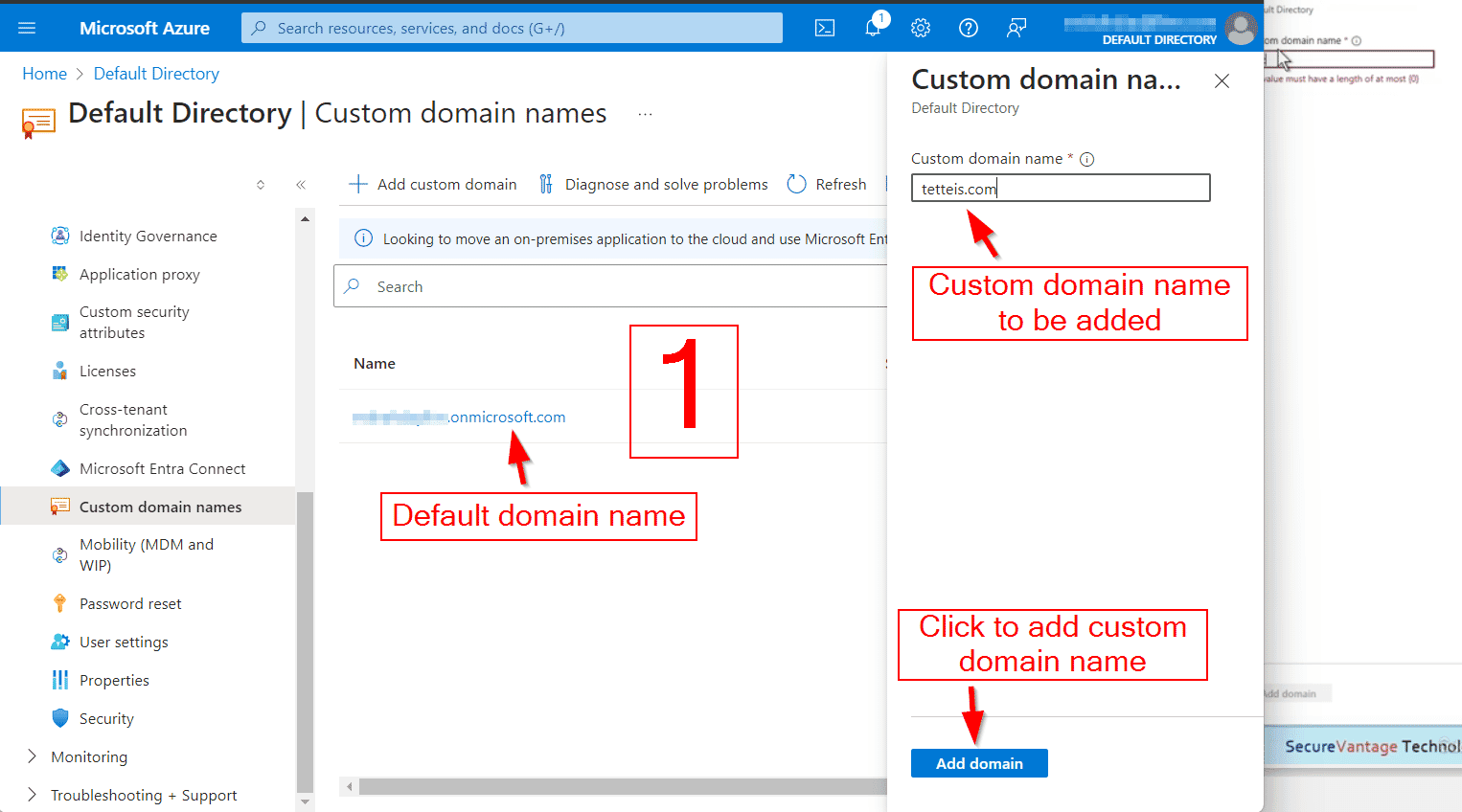1462x812 pixels.
Task: Go to Home breadcrumb link
Action: point(45,74)
